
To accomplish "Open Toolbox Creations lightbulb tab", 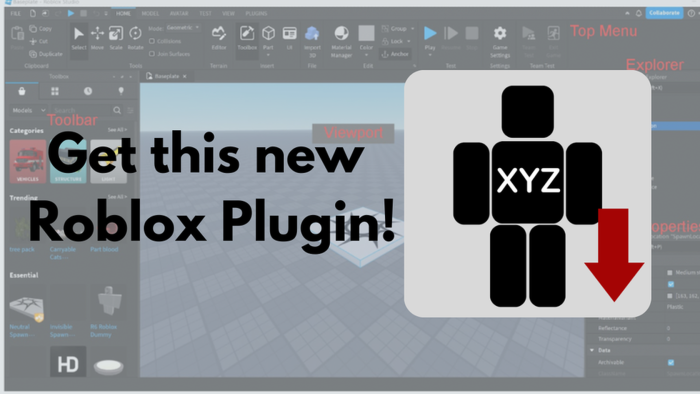I will click(x=121, y=91).
